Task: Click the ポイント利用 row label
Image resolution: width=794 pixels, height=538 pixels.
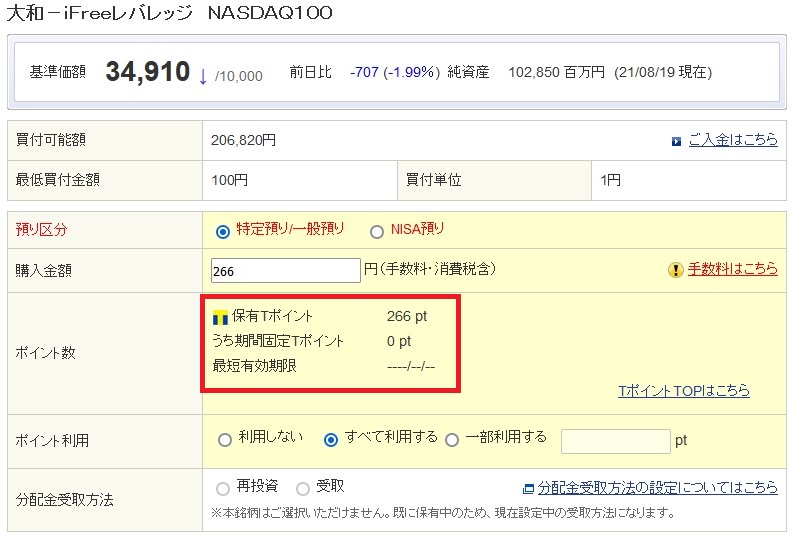Action: click(x=52, y=441)
